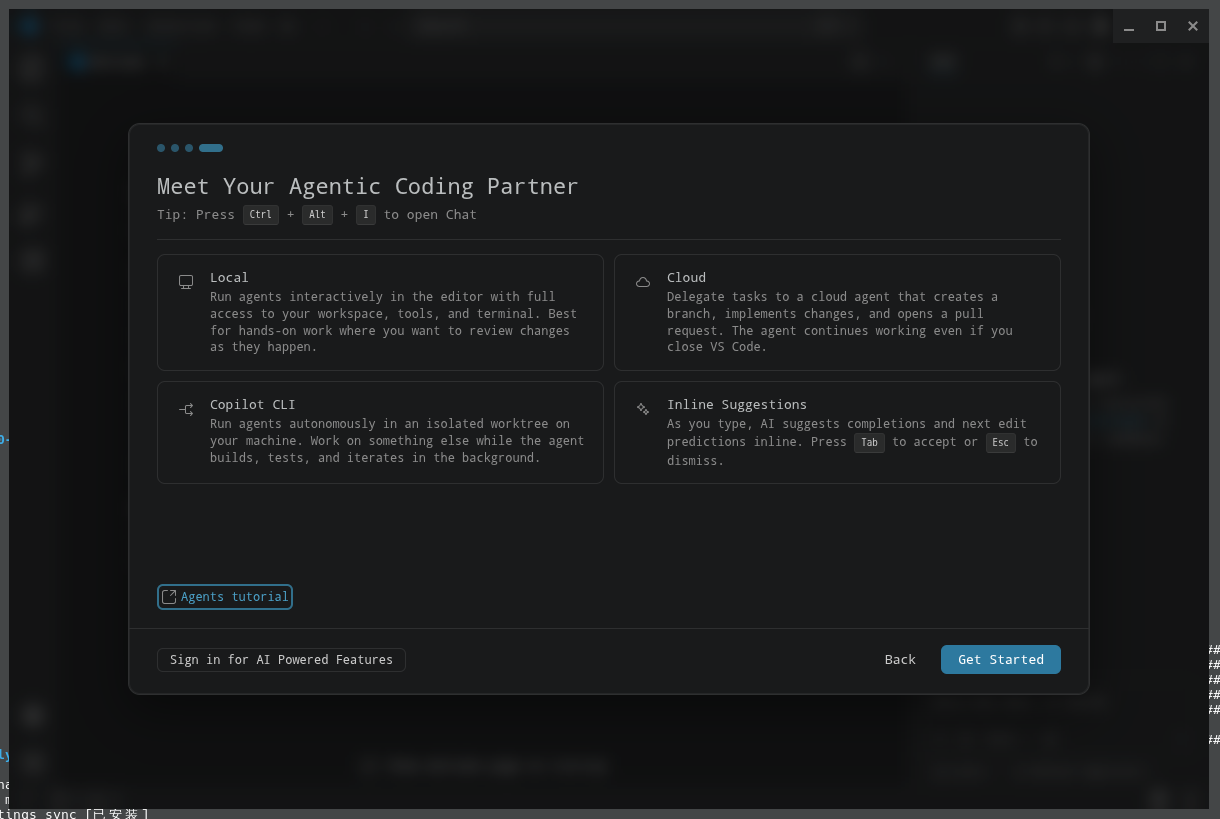Jump to first onboarding step dot
This screenshot has height=819, width=1220.
[x=161, y=148]
